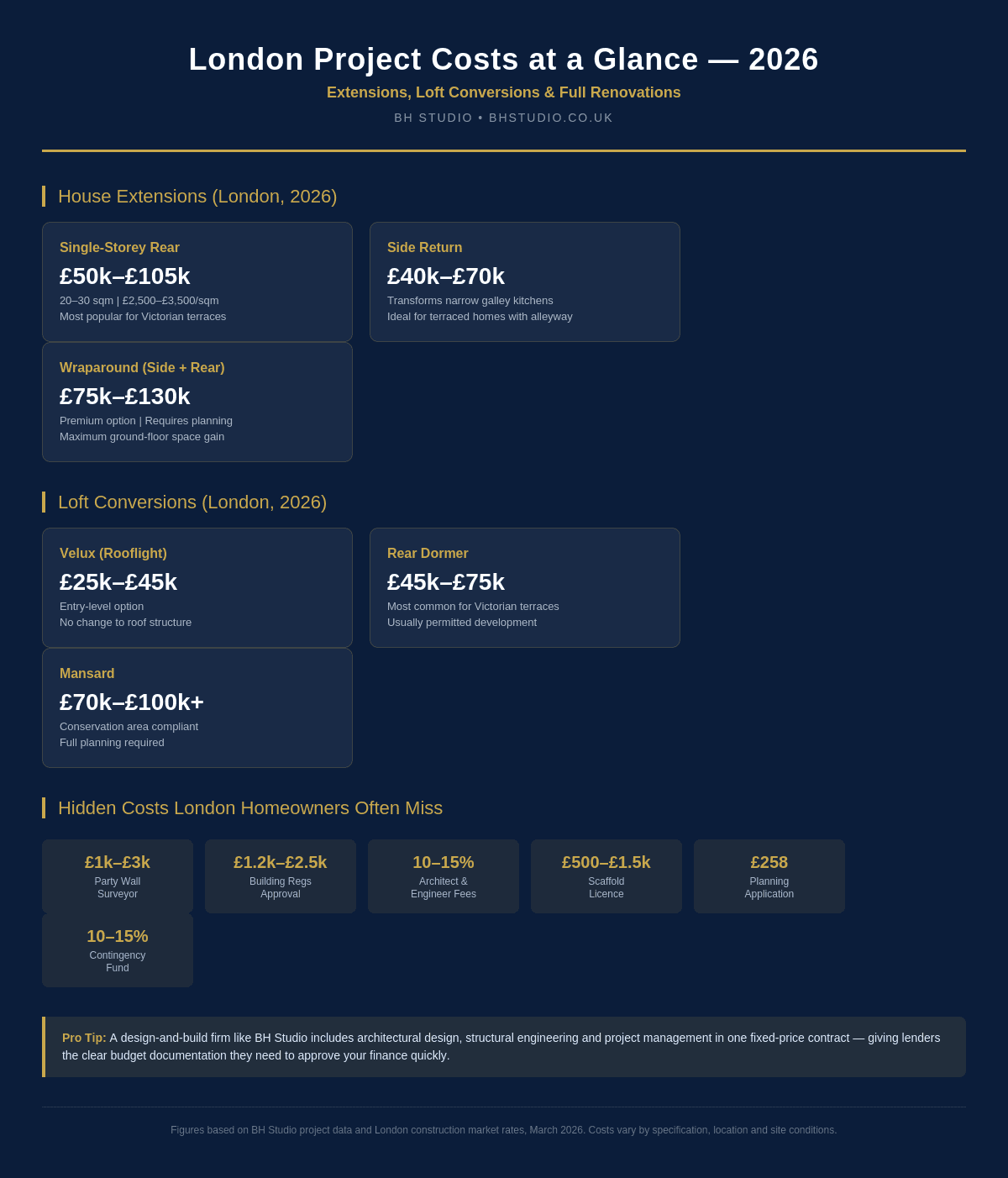Click the Hidden Costs section heading
1008x1178 pixels.
pos(250,808)
